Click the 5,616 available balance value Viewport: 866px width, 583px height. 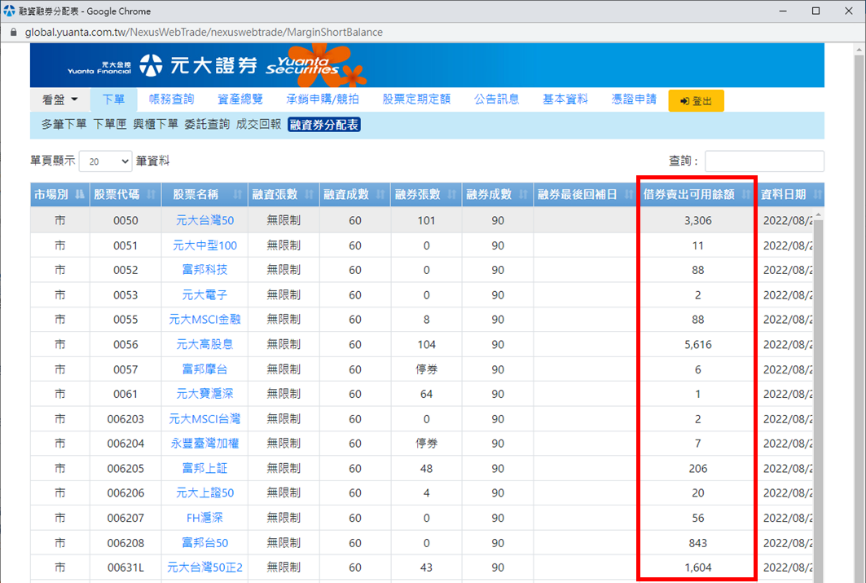pyautogui.click(x=698, y=344)
